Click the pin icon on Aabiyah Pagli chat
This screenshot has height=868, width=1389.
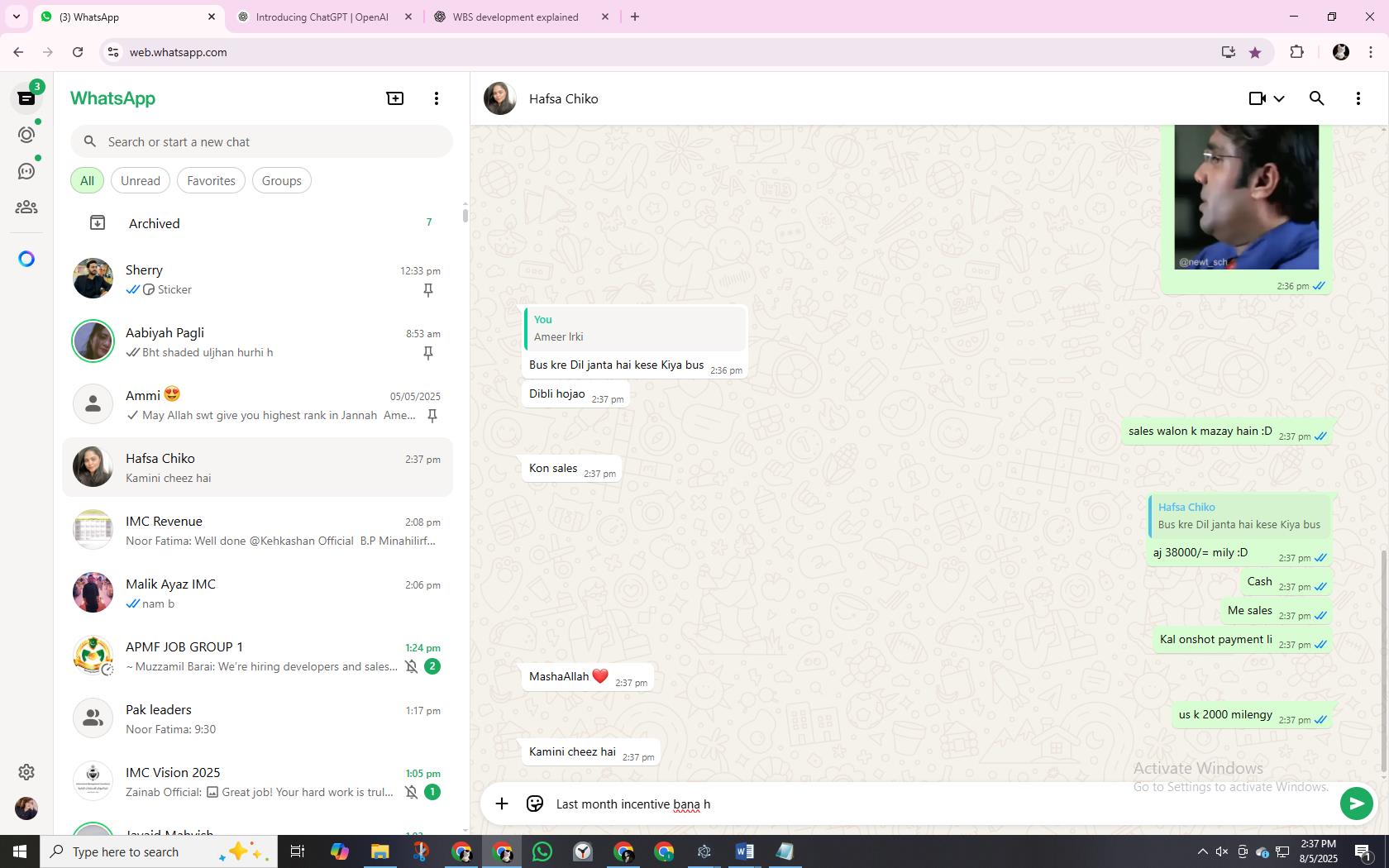coord(428,353)
